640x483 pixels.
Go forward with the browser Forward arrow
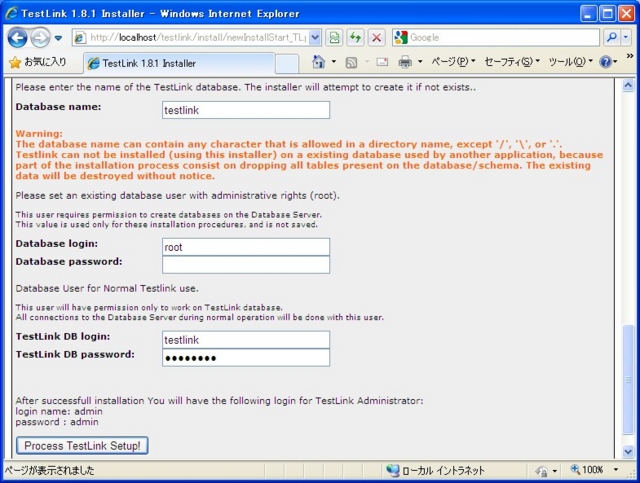pyautogui.click(x=40, y=38)
